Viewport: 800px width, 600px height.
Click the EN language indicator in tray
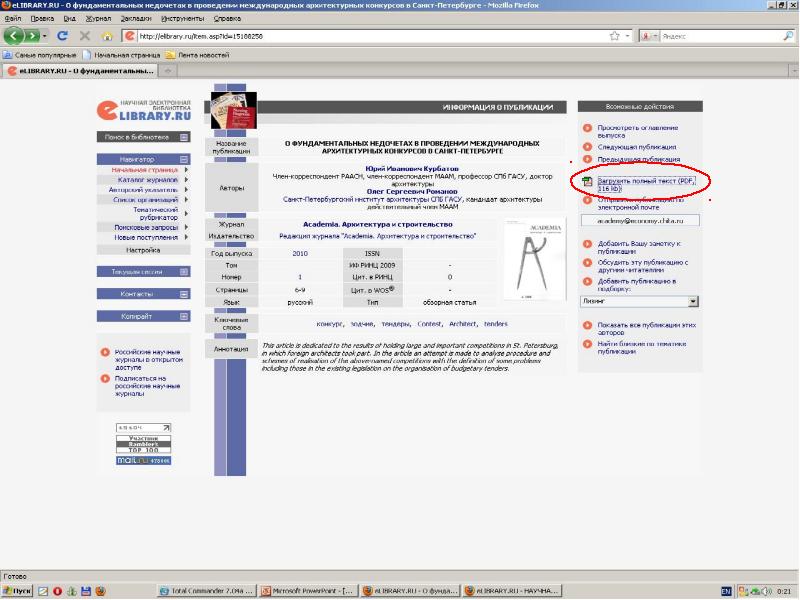pyautogui.click(x=726, y=591)
